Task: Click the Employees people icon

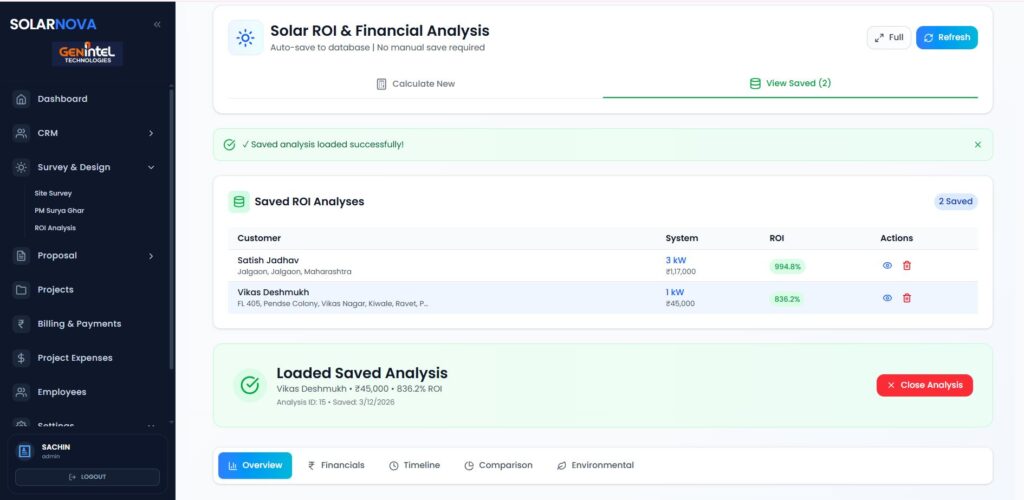Action: coord(21,392)
